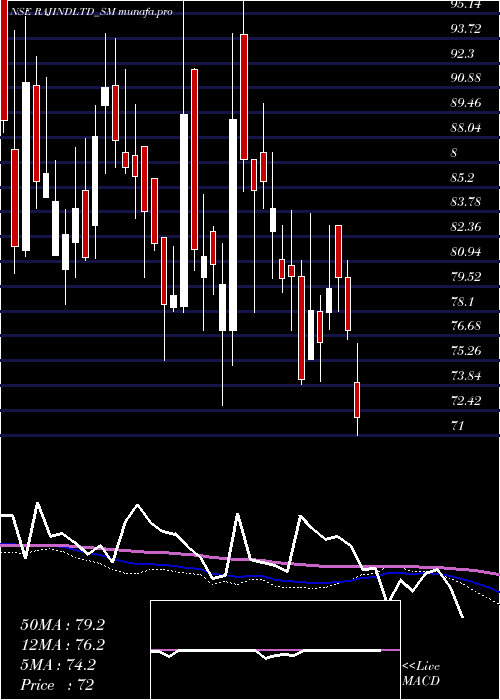Select the 79.52 price axis label
500x700 pixels.
(466, 277)
